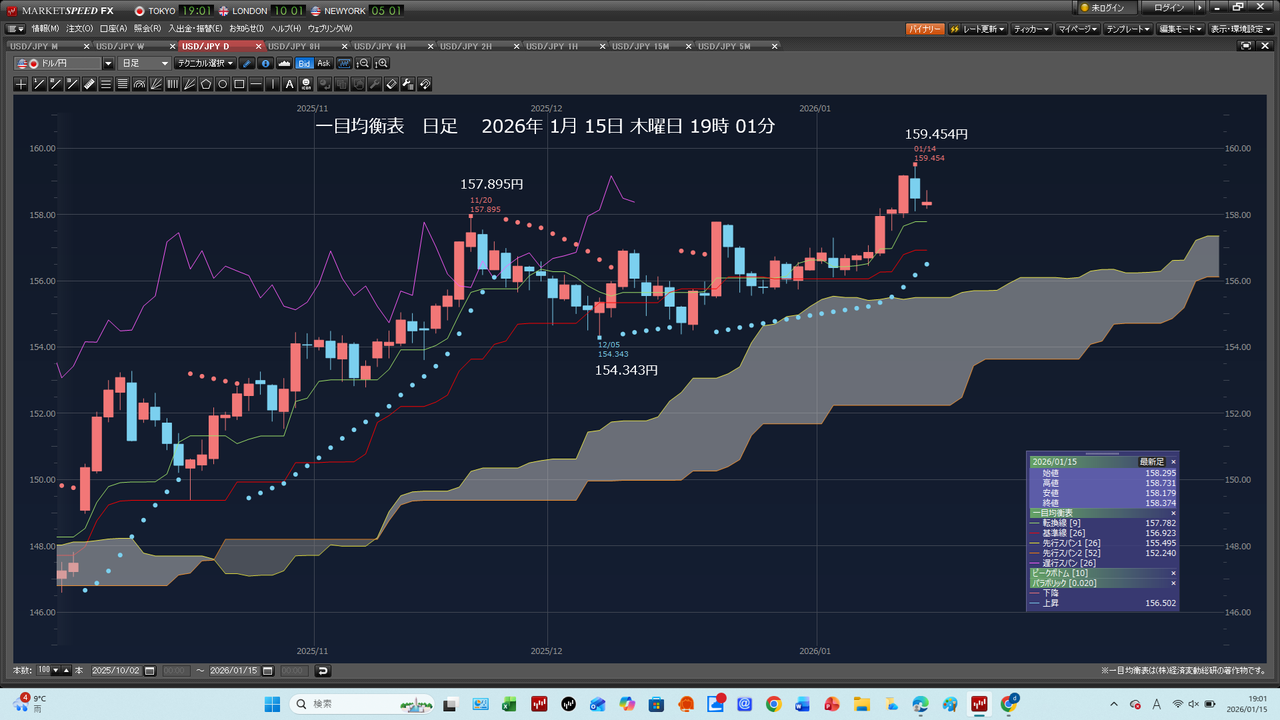The width and height of the screenshot is (1280, 720).
Task: Click the ログイン button
Action: [x=1168, y=7]
